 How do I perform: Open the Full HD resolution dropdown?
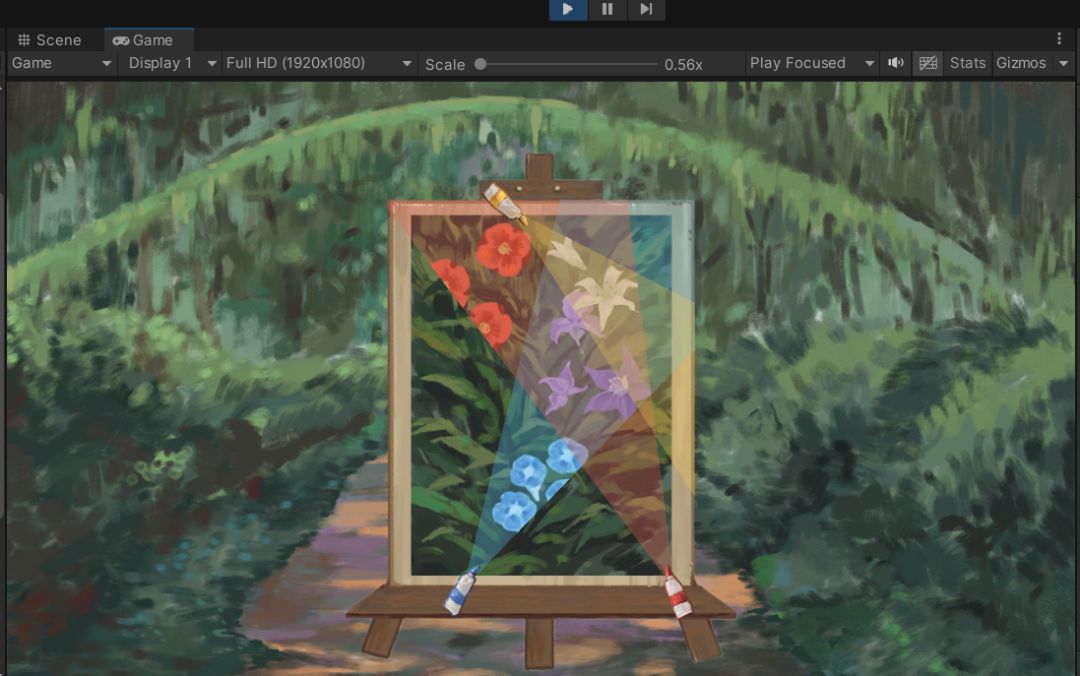pyautogui.click(x=319, y=63)
